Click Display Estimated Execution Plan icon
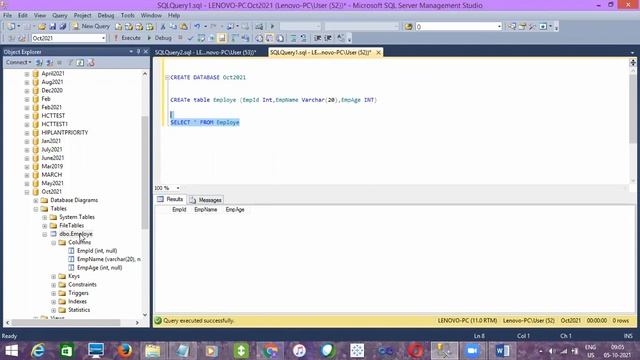This screenshot has width=640, height=360. coord(201,38)
